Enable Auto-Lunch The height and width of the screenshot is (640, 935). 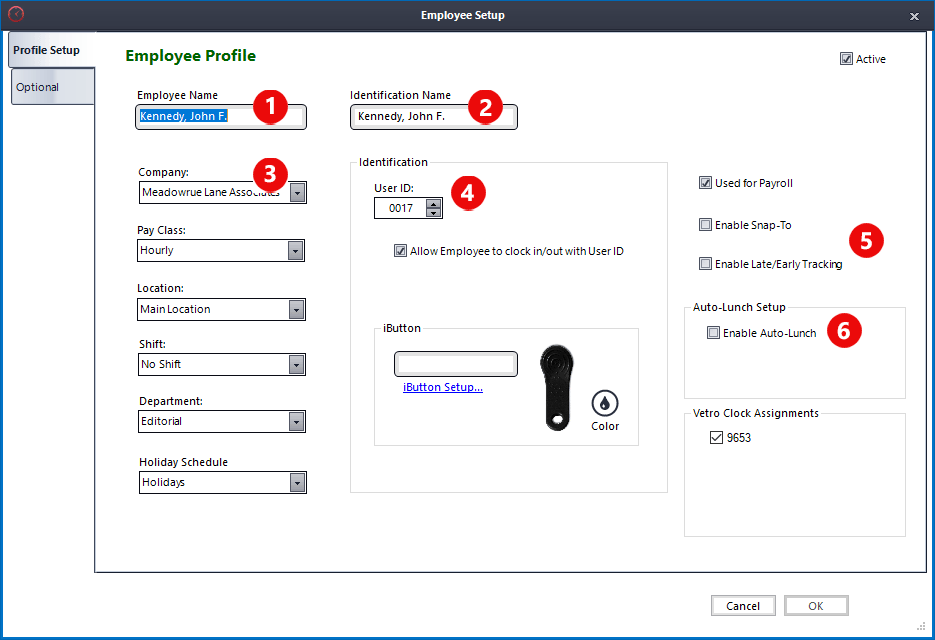click(x=714, y=331)
